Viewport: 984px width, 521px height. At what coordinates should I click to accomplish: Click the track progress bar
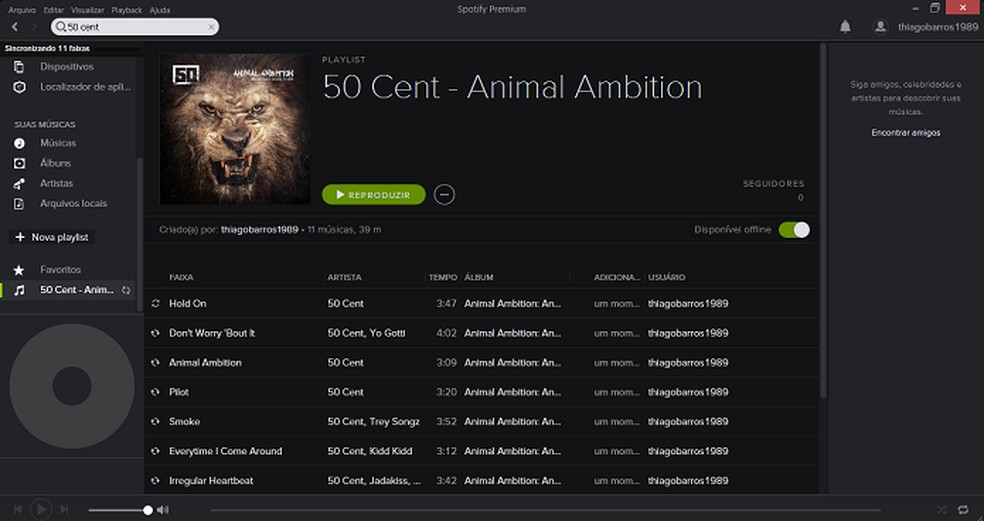pos(545,510)
